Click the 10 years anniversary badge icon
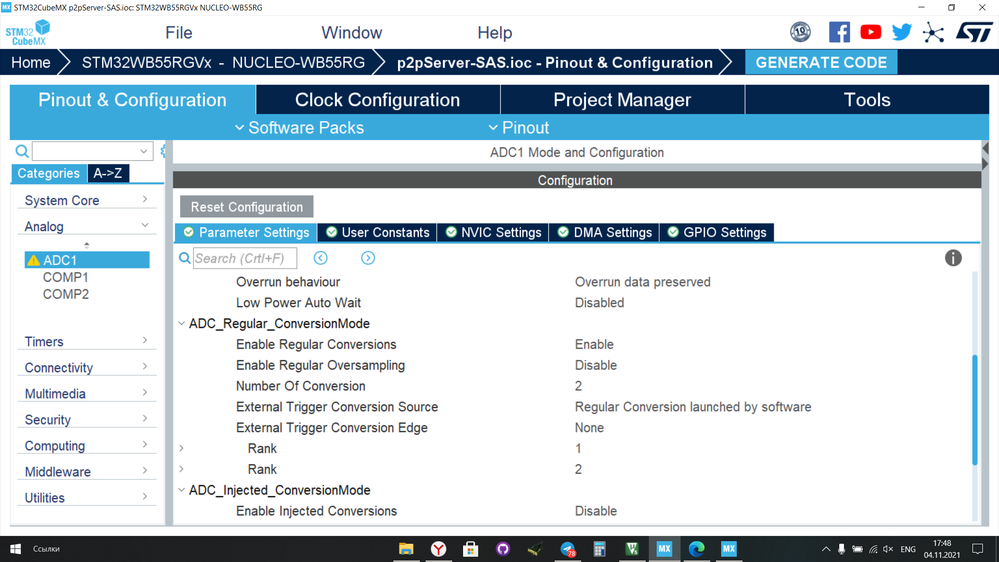Screen dimensions: 999x562 tap(800, 32)
